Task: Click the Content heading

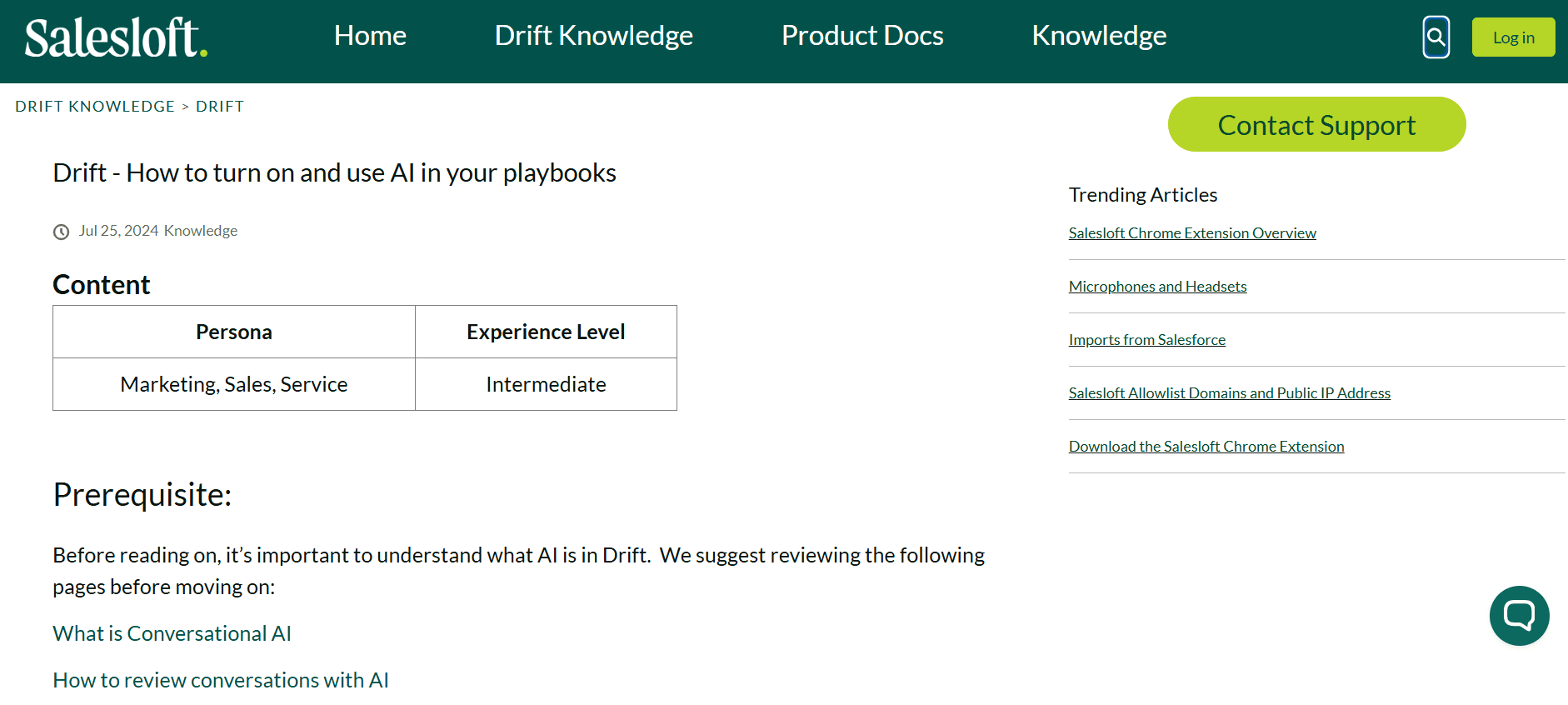Action: point(102,285)
